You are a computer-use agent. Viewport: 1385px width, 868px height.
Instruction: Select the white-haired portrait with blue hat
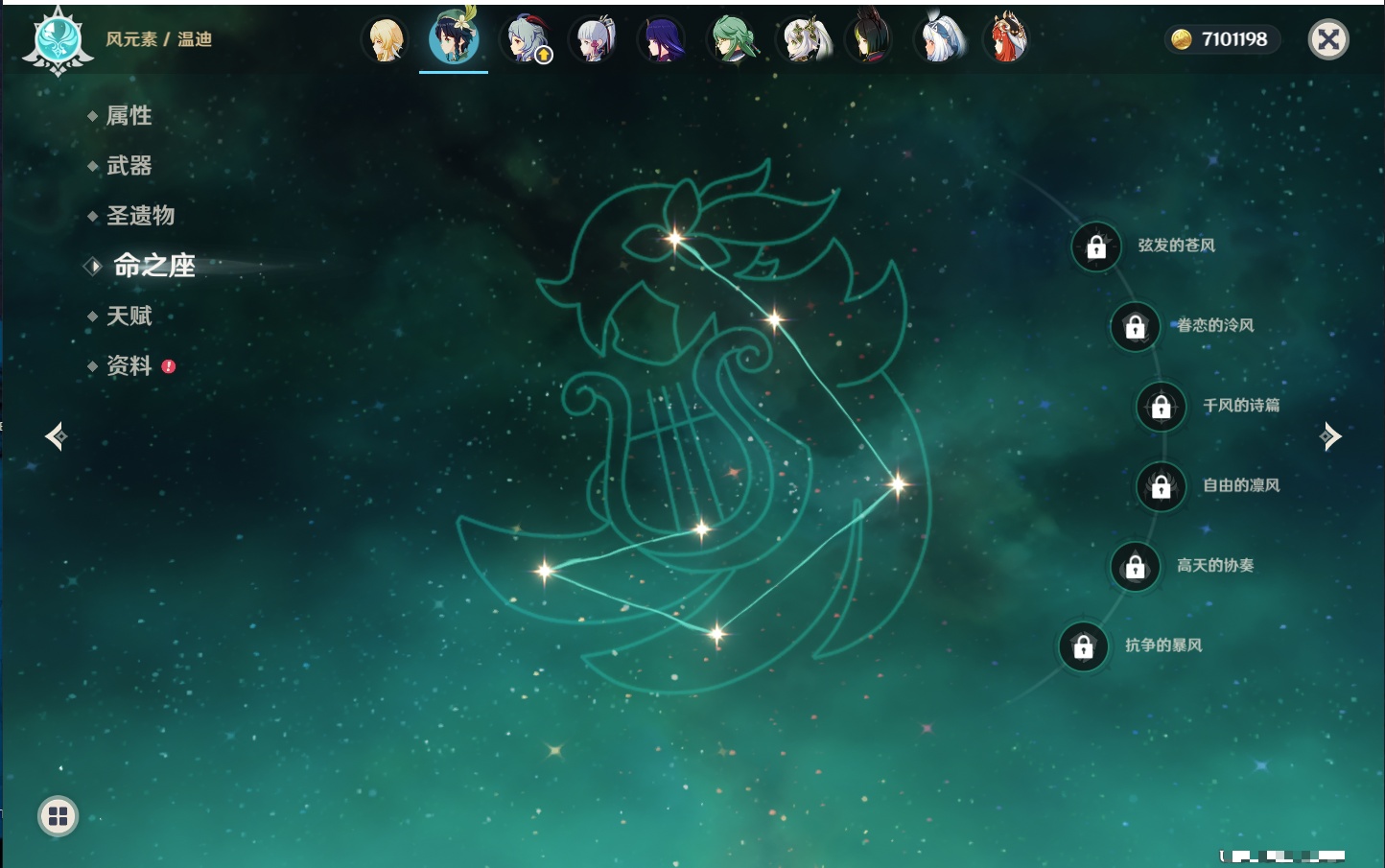pyautogui.click(x=939, y=40)
